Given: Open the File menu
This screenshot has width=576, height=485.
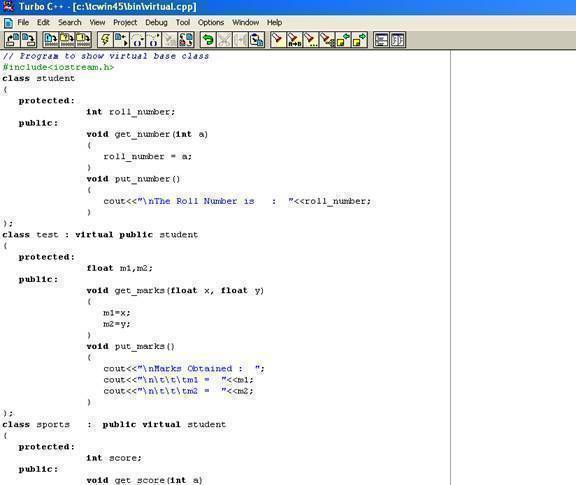Looking at the screenshot, I should (23, 22).
